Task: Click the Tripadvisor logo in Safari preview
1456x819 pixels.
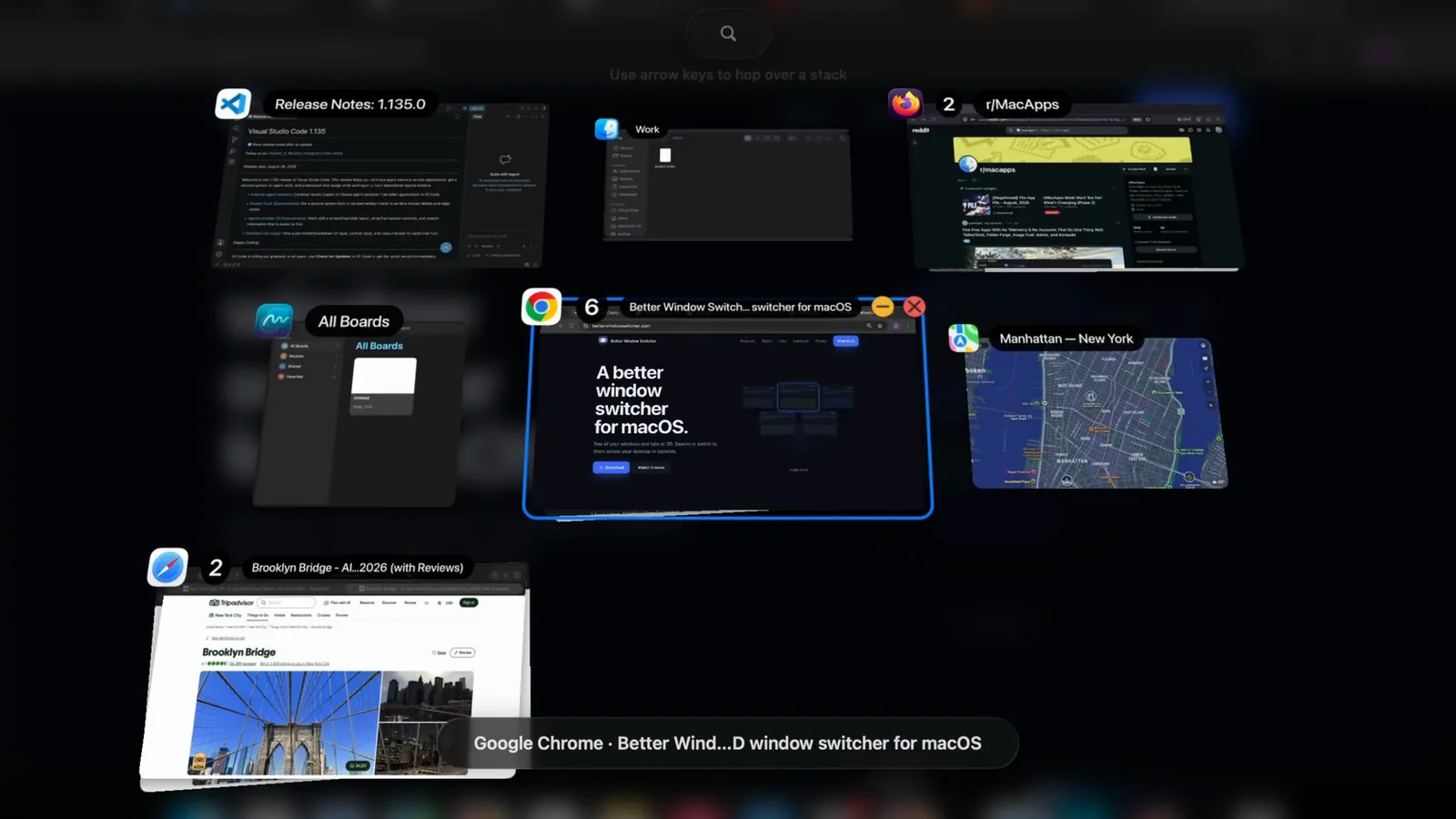Action: click(232, 602)
